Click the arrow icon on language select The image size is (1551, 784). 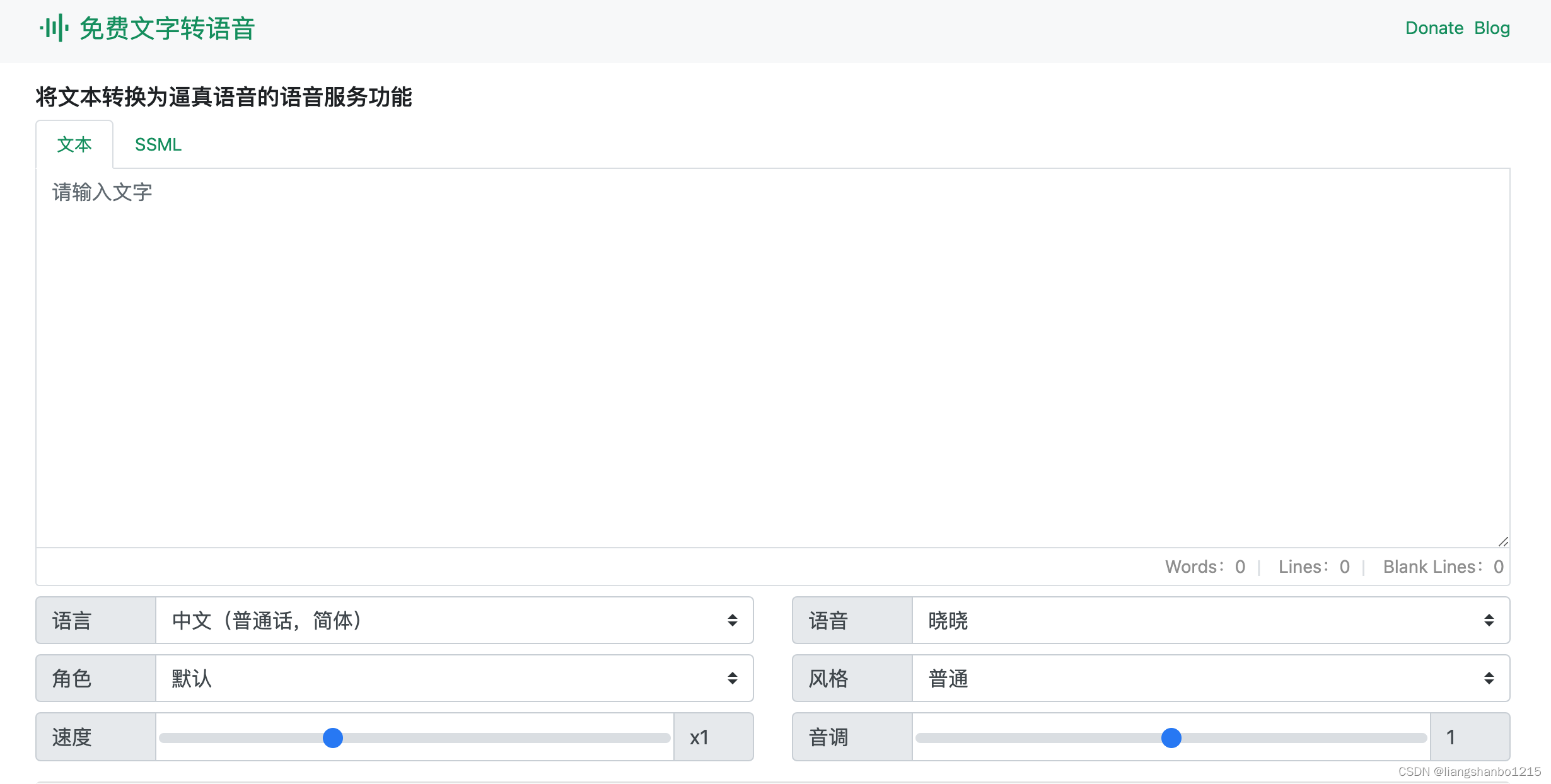point(732,621)
